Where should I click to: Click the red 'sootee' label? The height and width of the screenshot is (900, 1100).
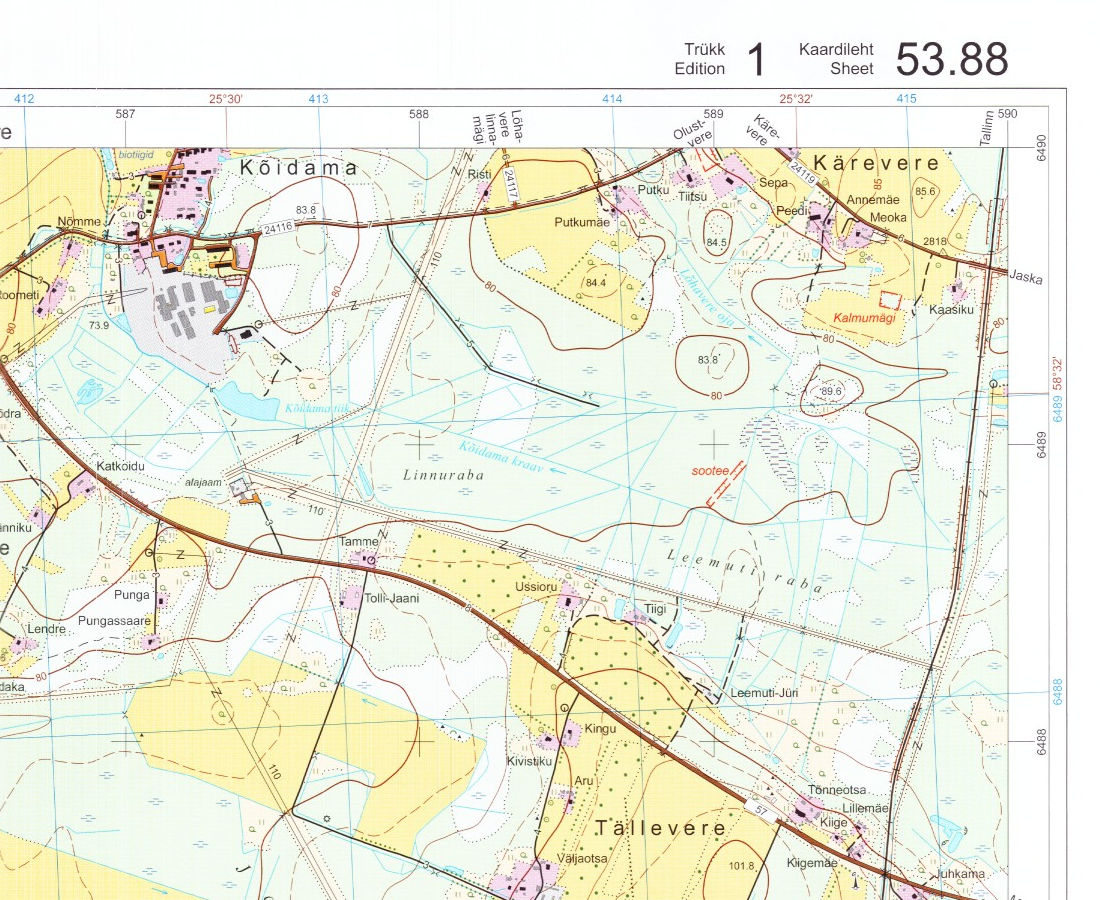(x=710, y=471)
